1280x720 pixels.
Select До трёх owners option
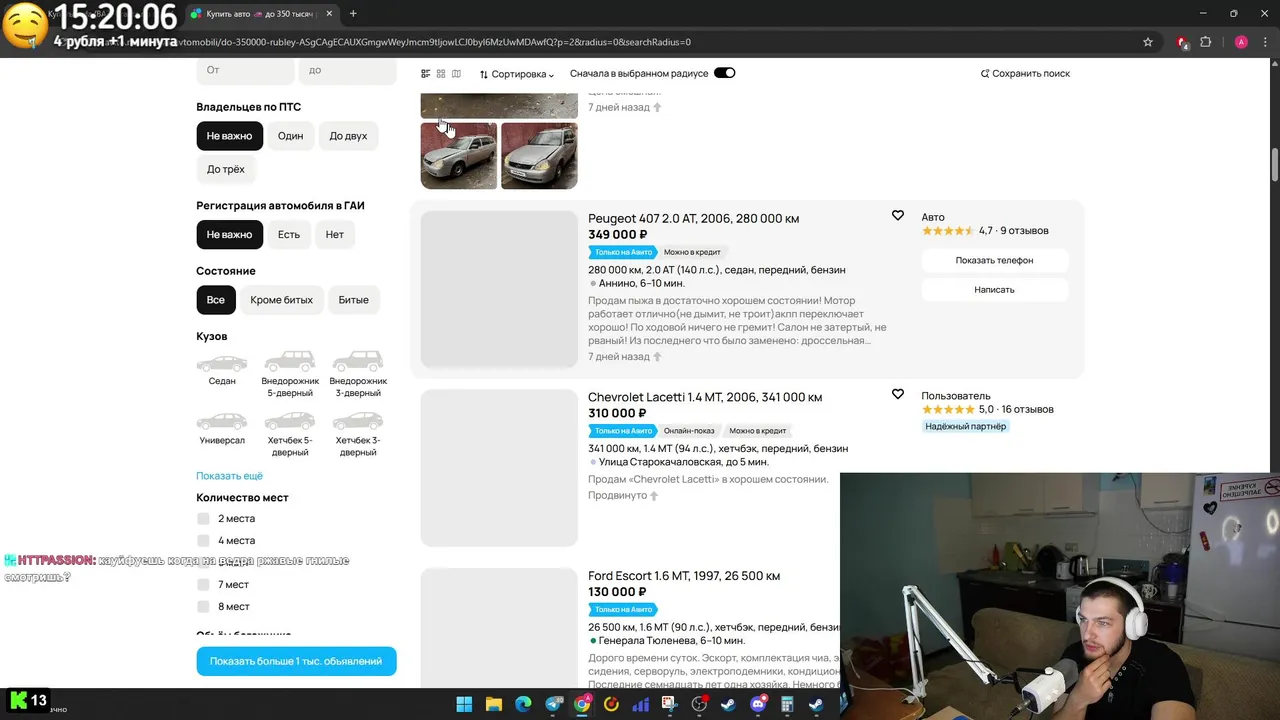point(226,169)
